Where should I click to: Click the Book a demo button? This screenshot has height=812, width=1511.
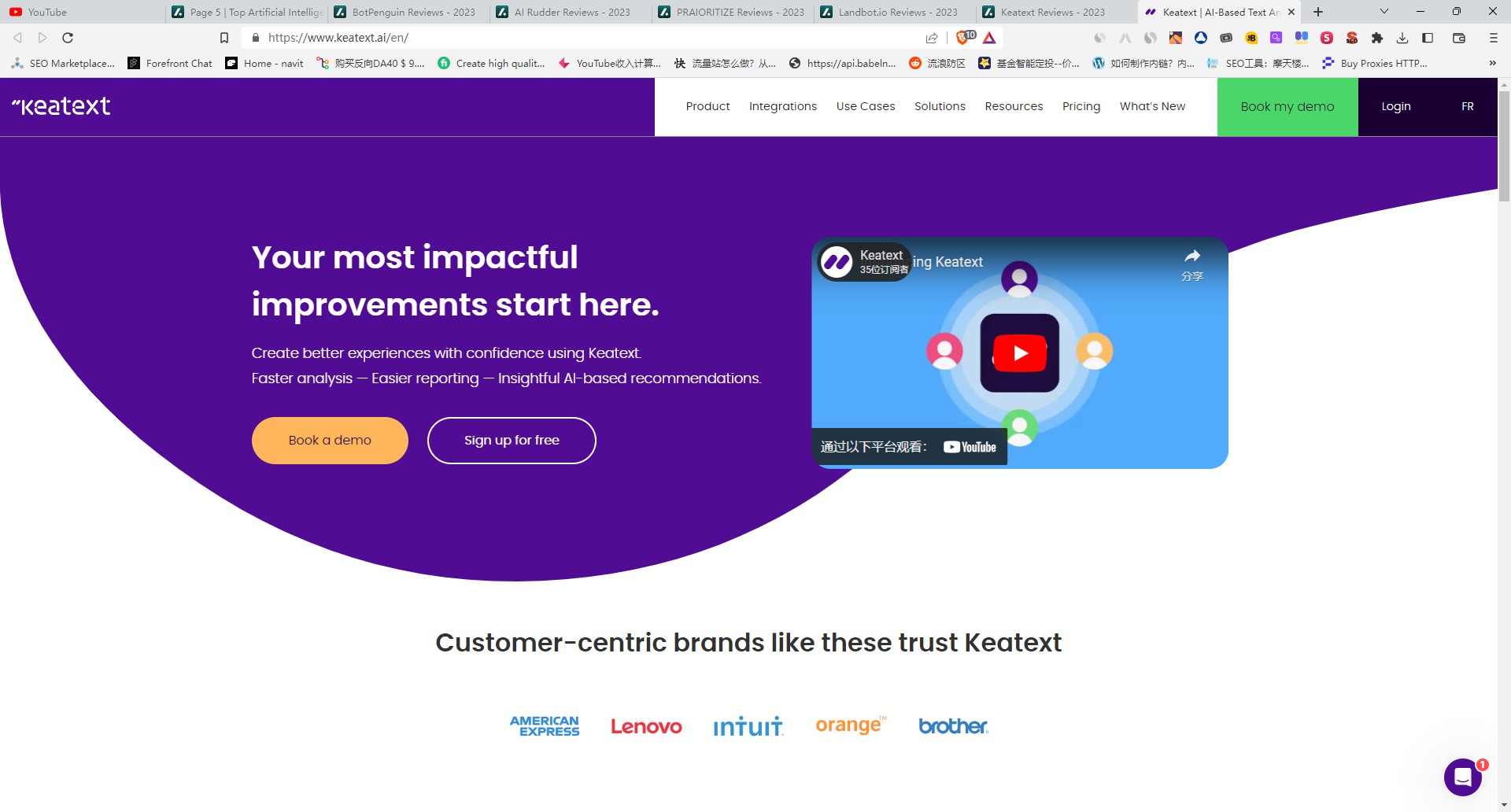[x=329, y=440]
